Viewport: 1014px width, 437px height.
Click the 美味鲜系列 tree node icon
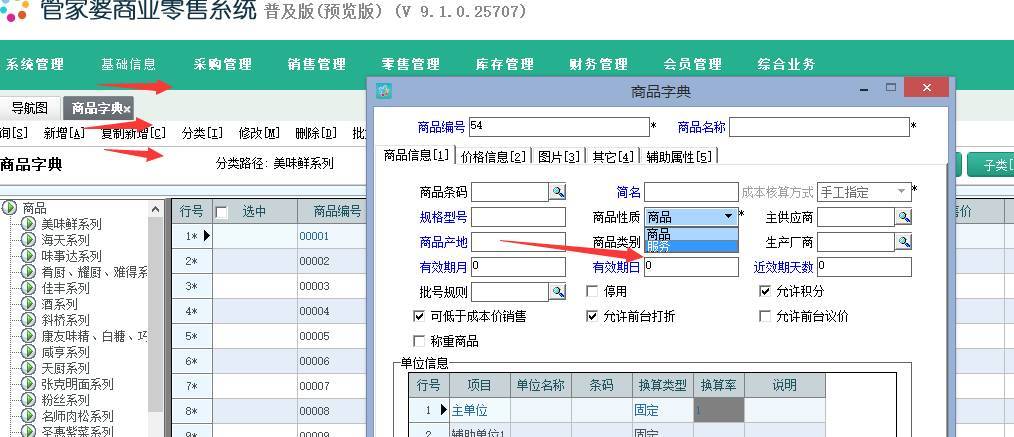click(28, 224)
